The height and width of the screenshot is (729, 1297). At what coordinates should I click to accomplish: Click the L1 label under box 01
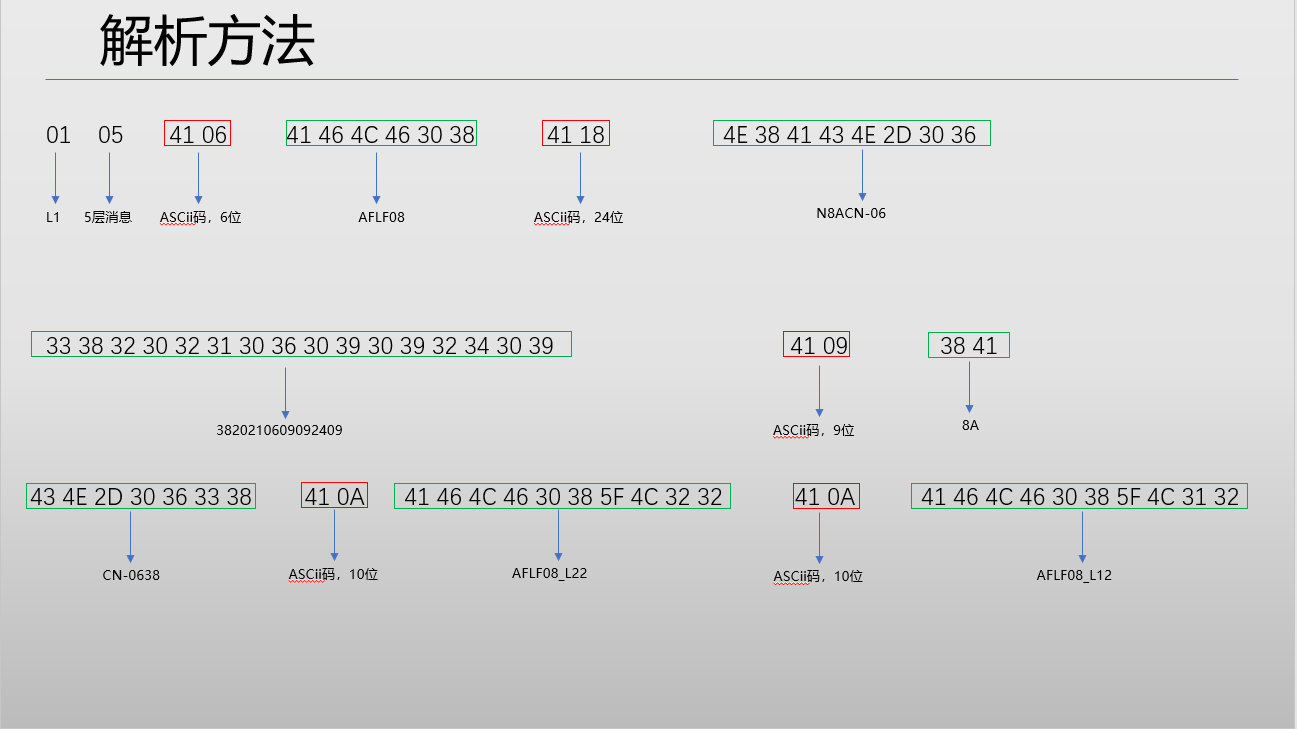tap(52, 216)
